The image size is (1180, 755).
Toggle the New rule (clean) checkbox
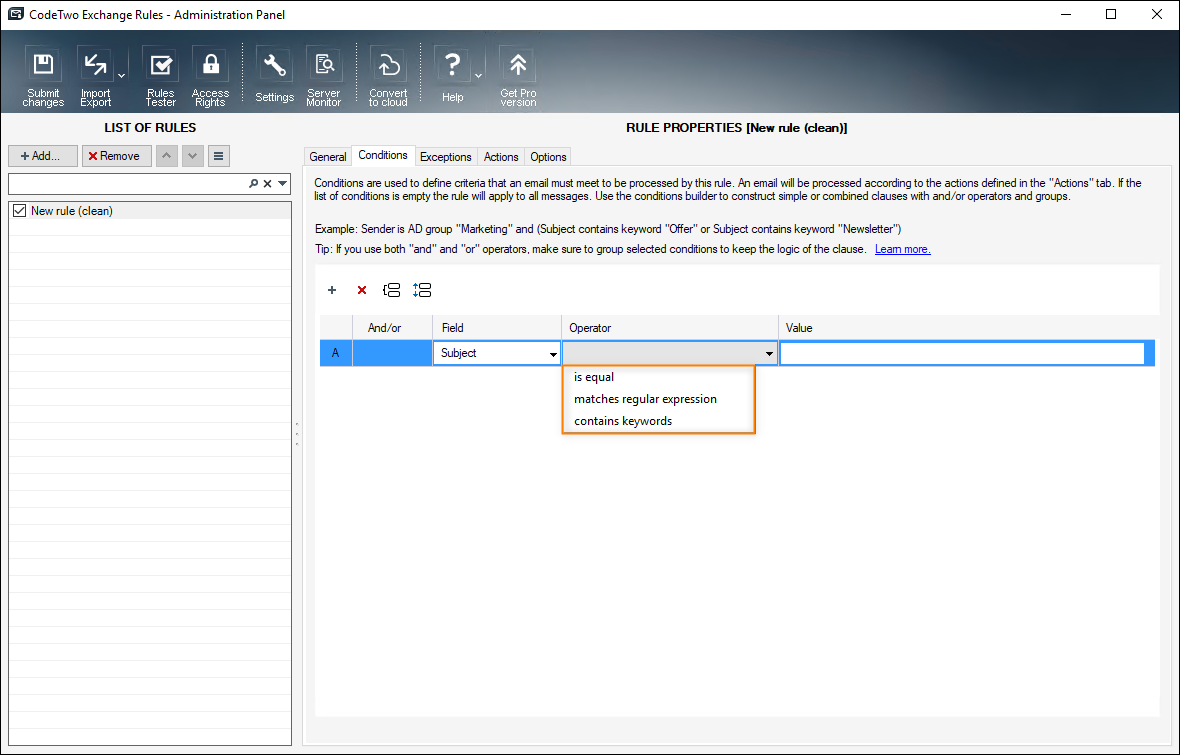[x=20, y=211]
